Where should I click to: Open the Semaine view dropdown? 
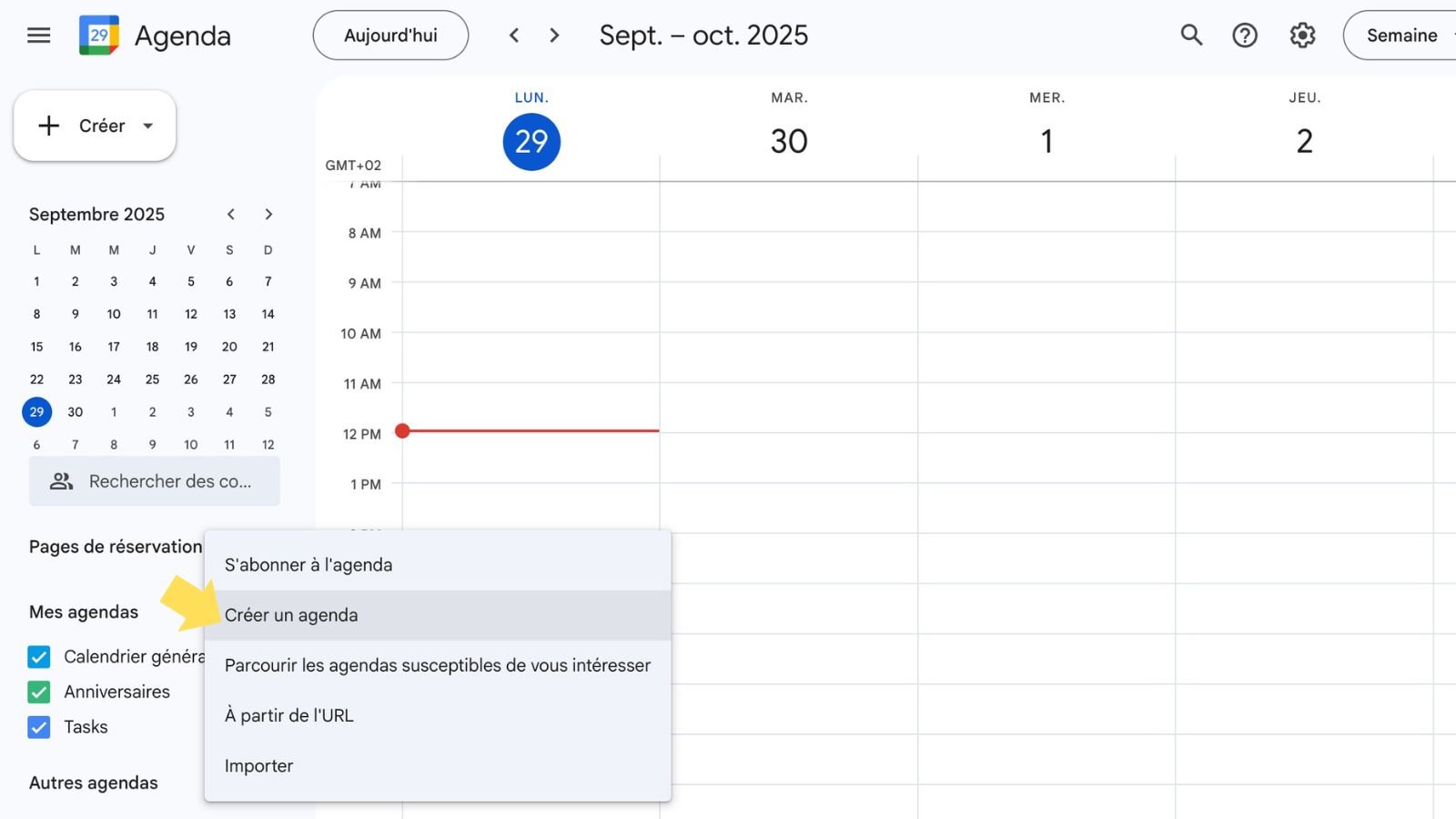[1401, 35]
